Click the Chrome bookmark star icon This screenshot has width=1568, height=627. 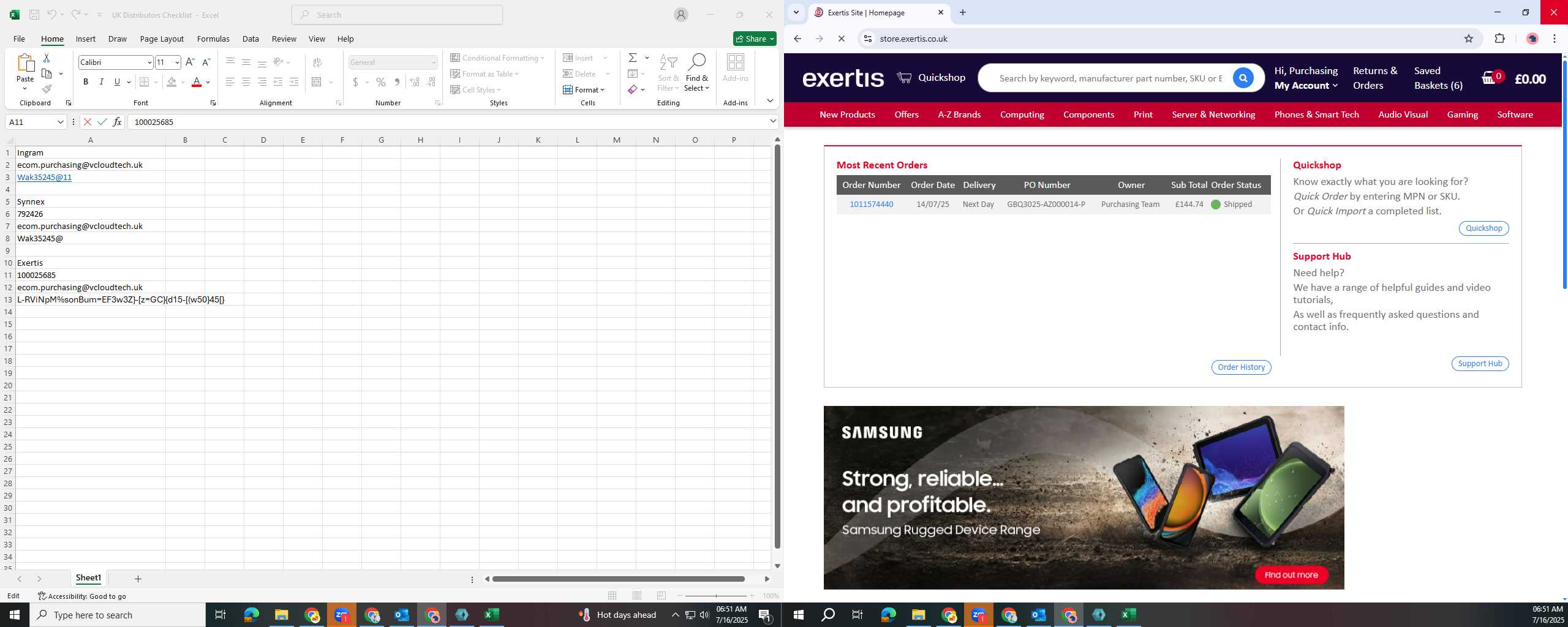[1468, 39]
